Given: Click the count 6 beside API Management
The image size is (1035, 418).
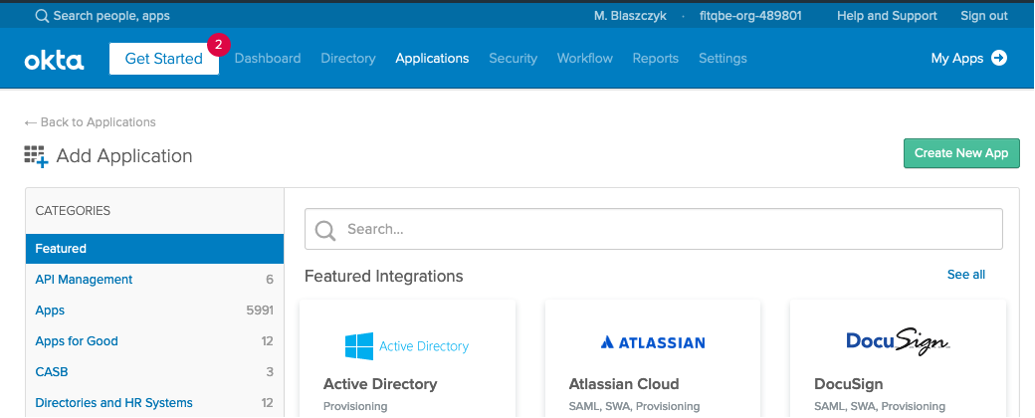Looking at the screenshot, I should 269,280.
